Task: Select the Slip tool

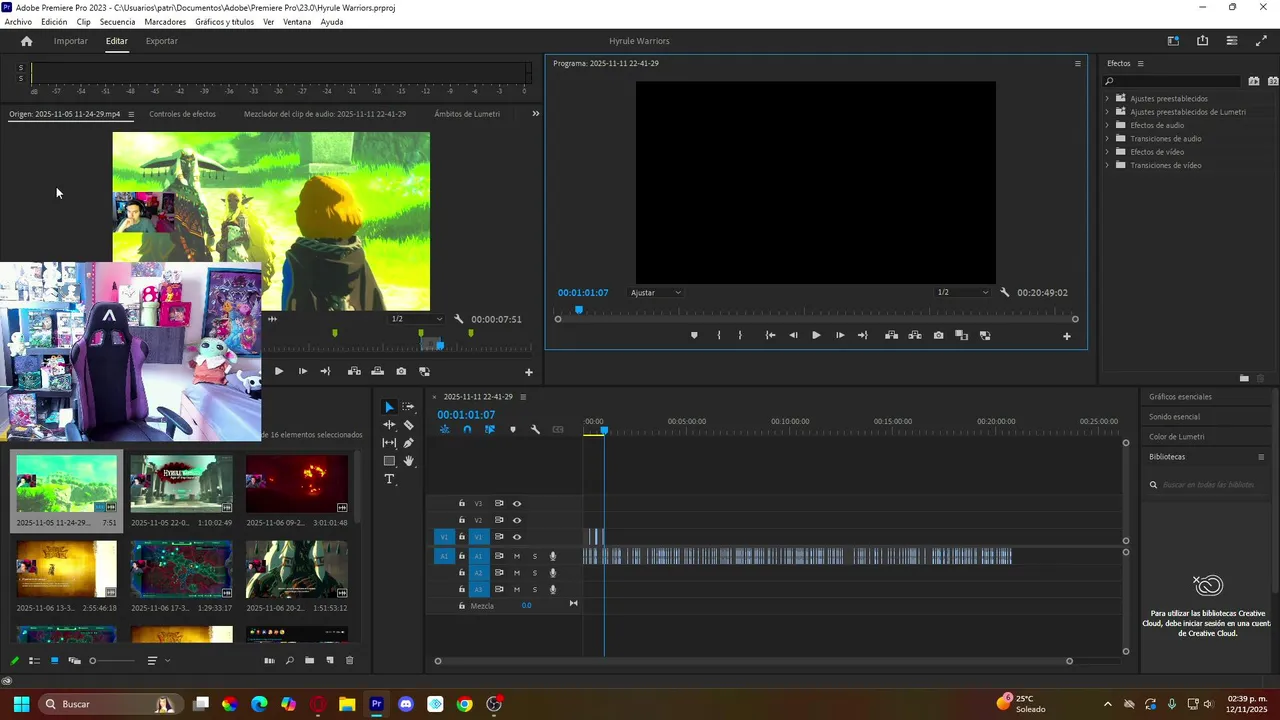Action: (389, 443)
